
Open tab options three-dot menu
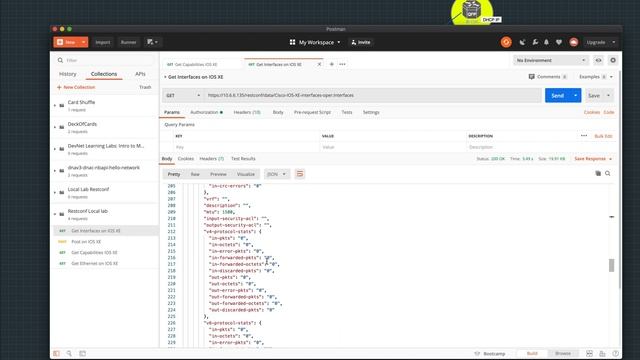[x=342, y=64]
